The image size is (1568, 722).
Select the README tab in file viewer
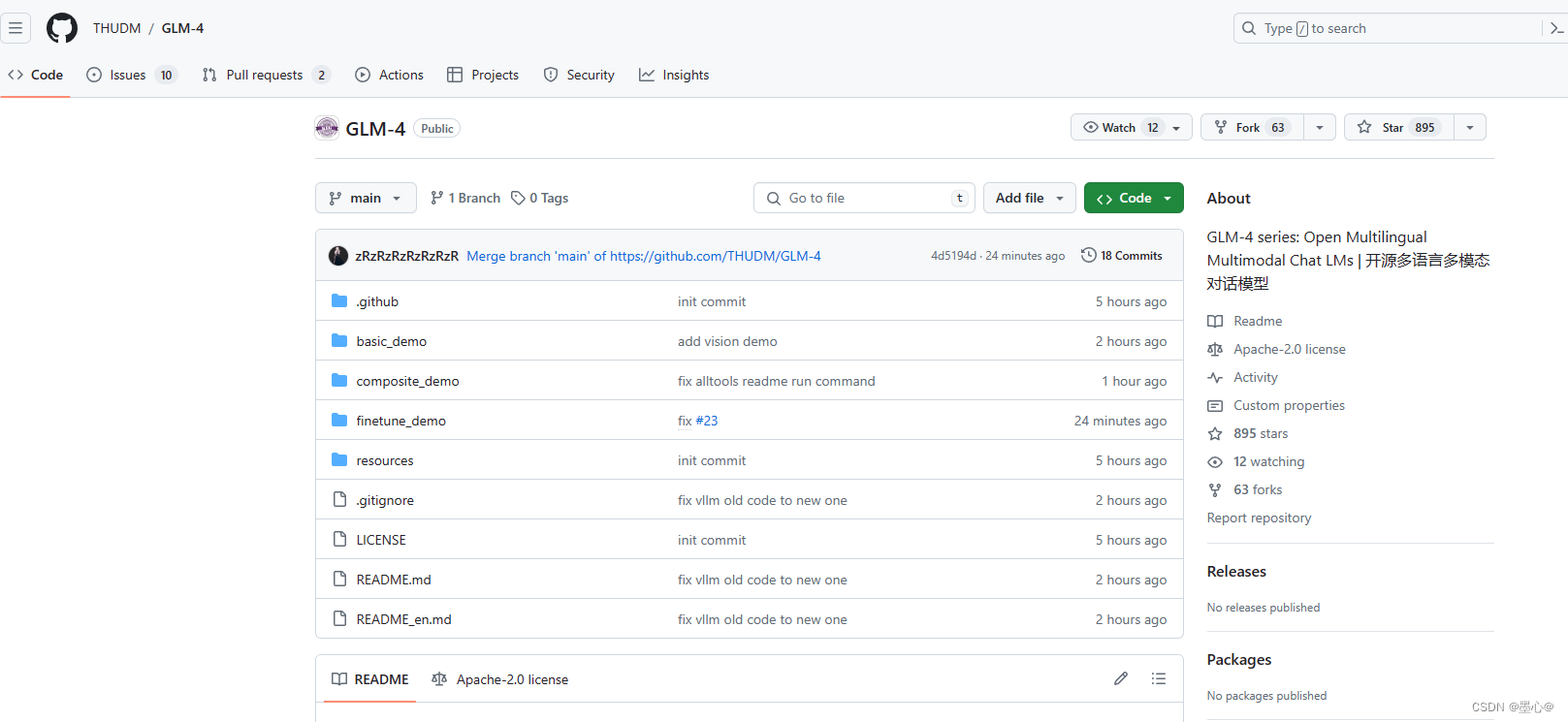[370, 679]
